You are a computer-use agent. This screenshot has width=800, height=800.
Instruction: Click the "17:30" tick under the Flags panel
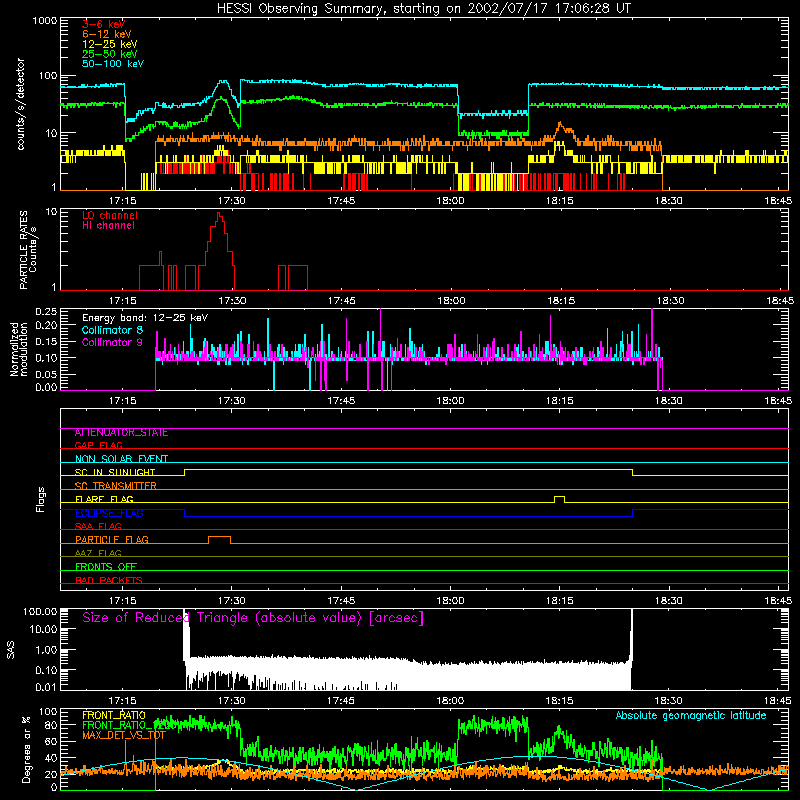pyautogui.click(x=232, y=601)
